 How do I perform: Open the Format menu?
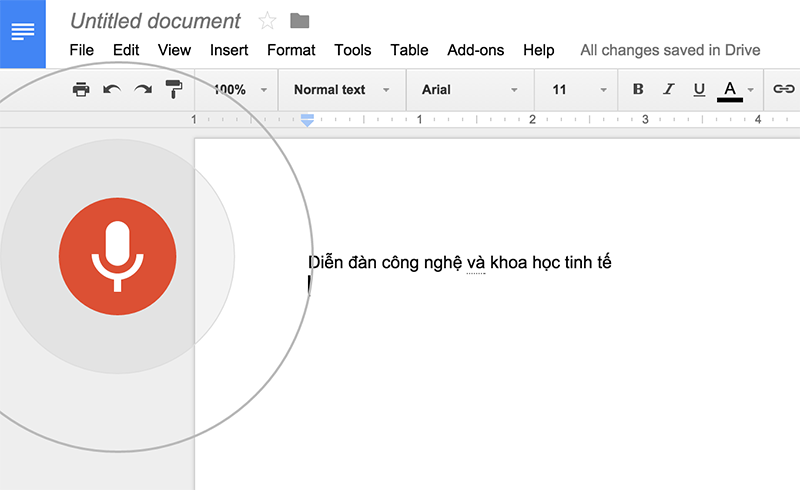[291, 50]
